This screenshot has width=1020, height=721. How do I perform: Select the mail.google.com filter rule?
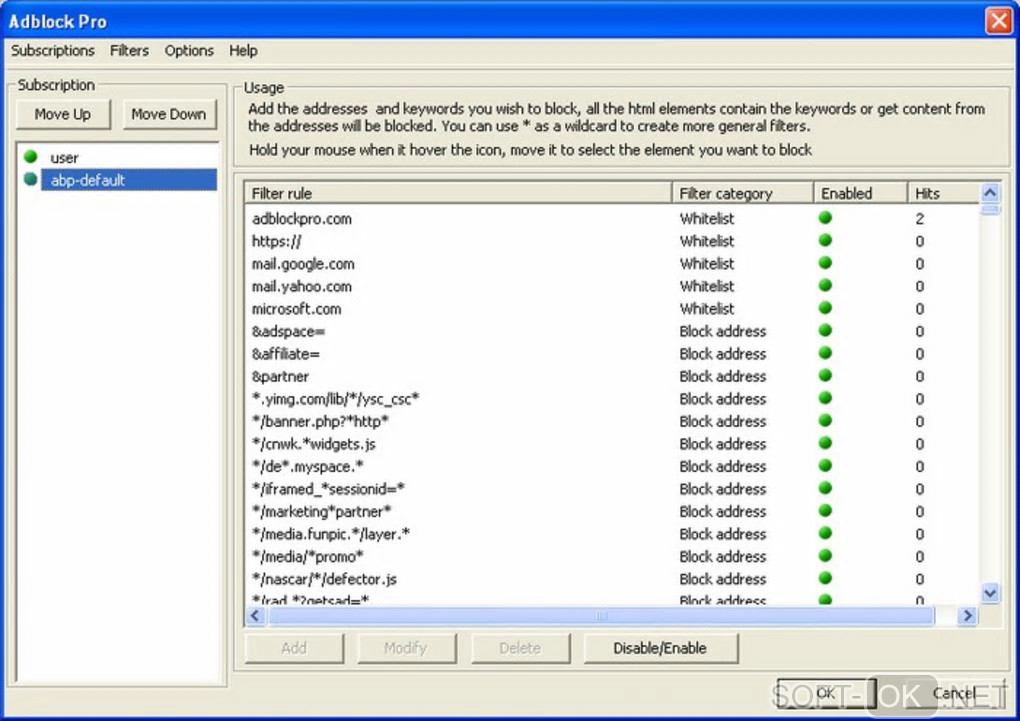point(303,264)
